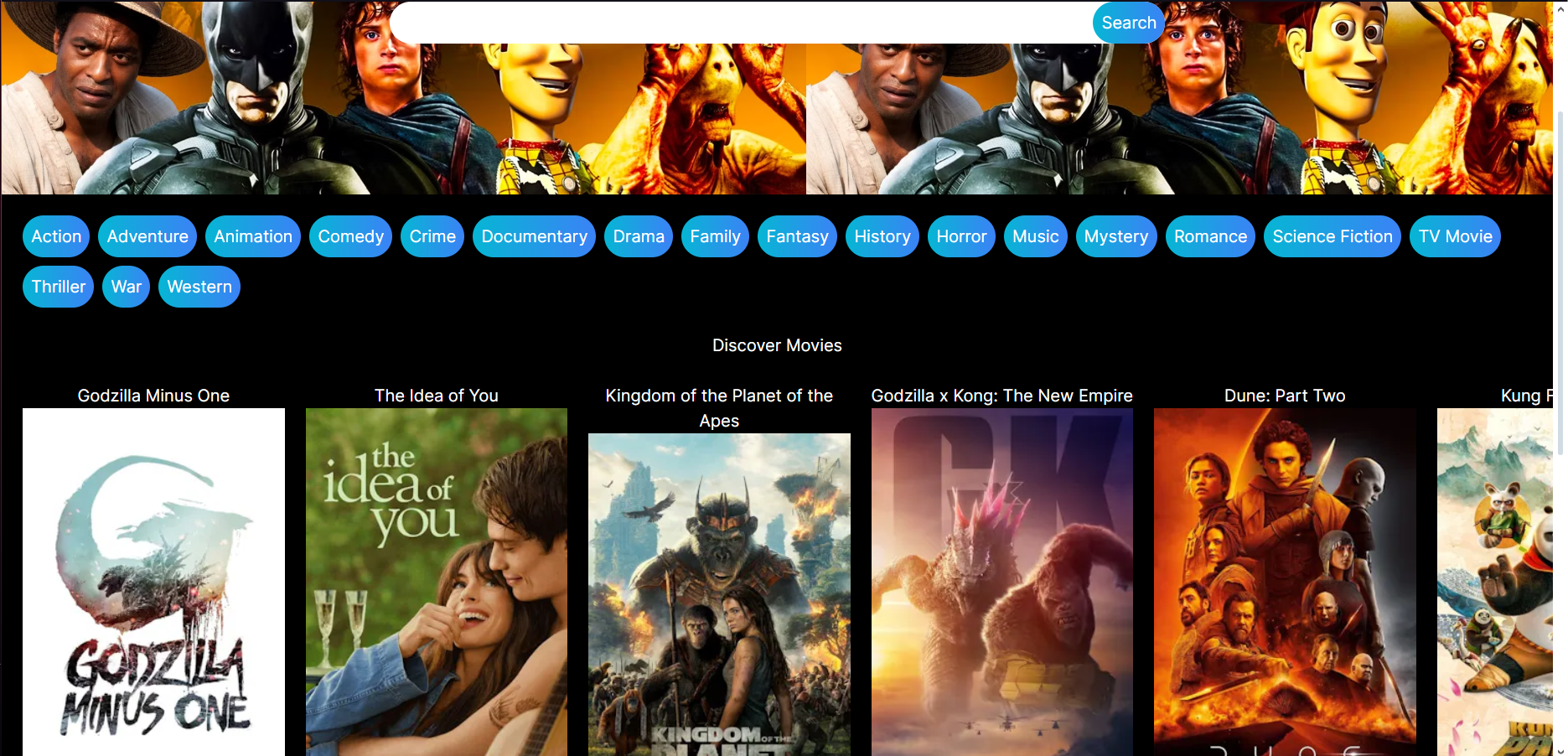Filter movies by Action genre
This screenshot has height=756, width=1568.
(x=56, y=236)
